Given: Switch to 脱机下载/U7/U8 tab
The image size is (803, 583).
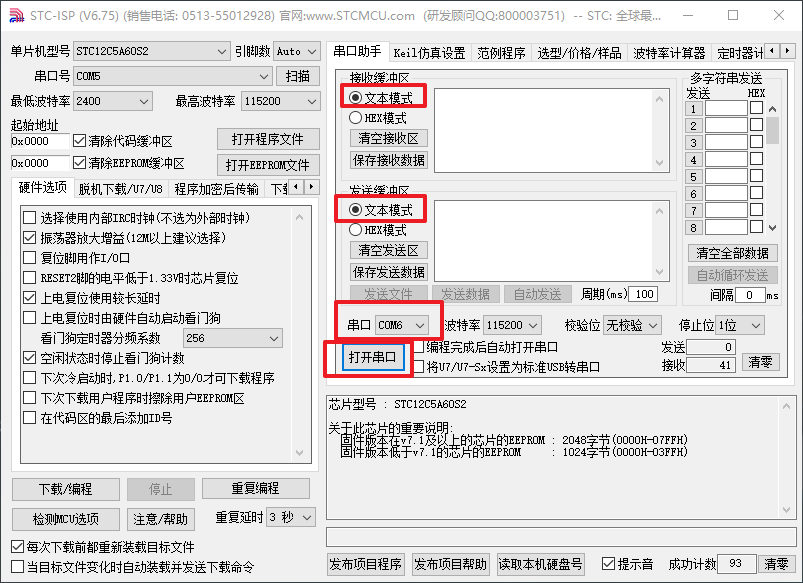Looking at the screenshot, I should (120, 189).
